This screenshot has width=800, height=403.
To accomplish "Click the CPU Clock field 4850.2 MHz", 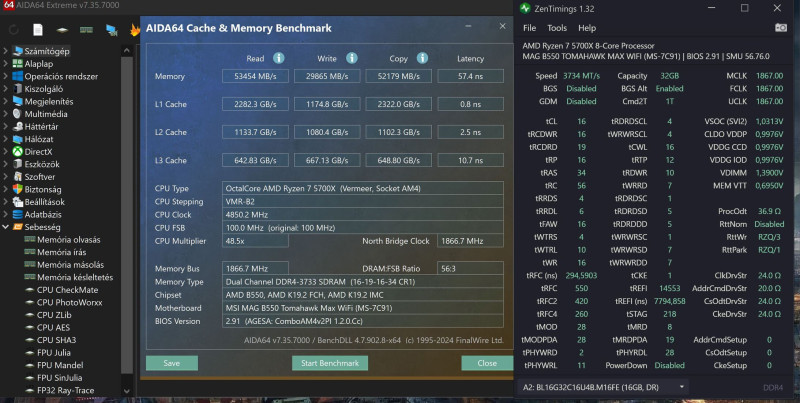I will [x=363, y=215].
